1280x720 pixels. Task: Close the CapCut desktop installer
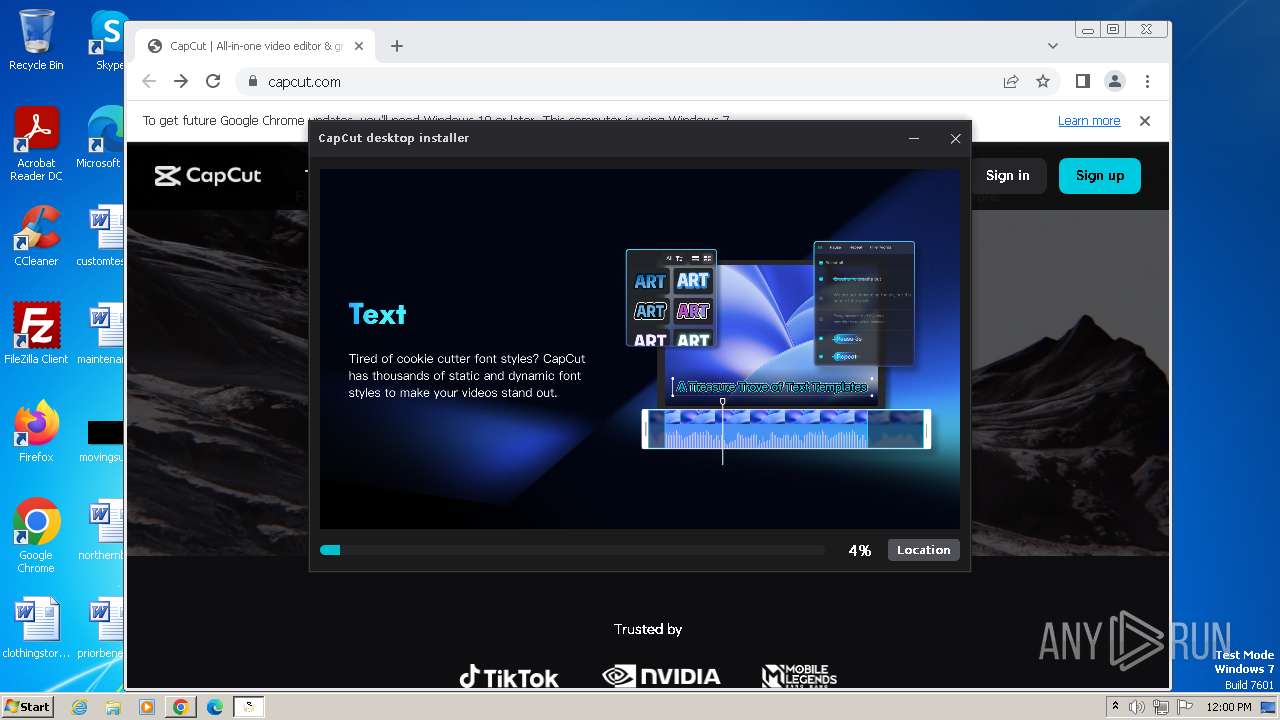[x=955, y=138]
